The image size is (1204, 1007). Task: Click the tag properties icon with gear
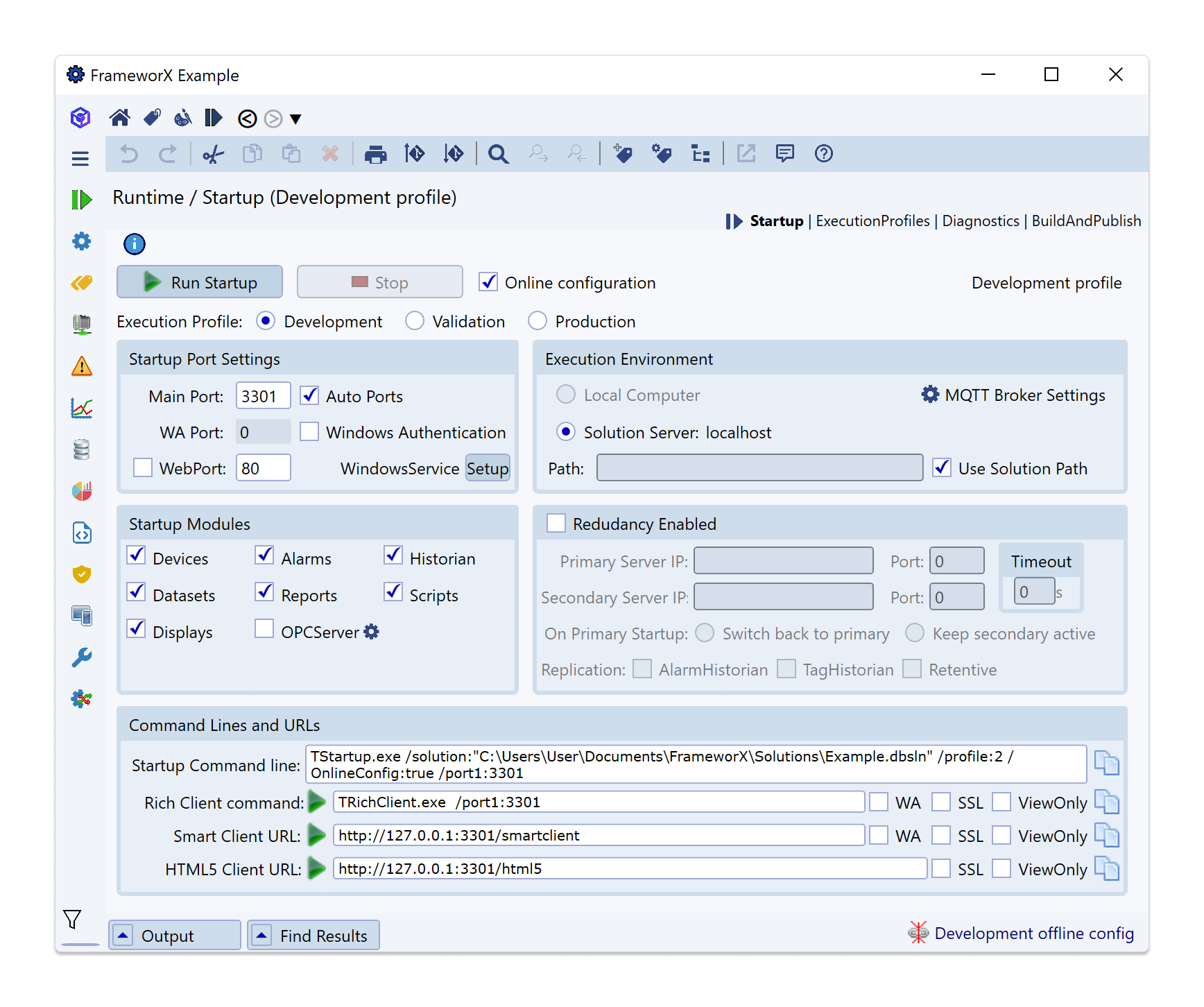tap(662, 153)
